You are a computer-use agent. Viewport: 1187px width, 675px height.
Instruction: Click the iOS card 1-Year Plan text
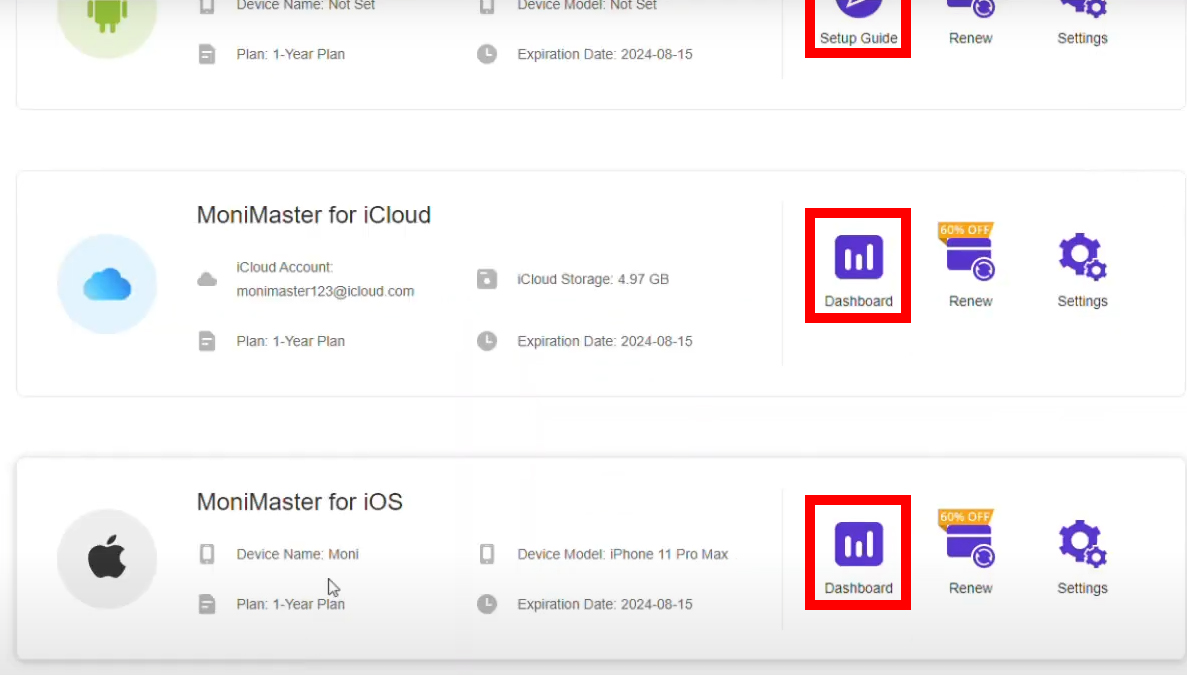pos(291,604)
